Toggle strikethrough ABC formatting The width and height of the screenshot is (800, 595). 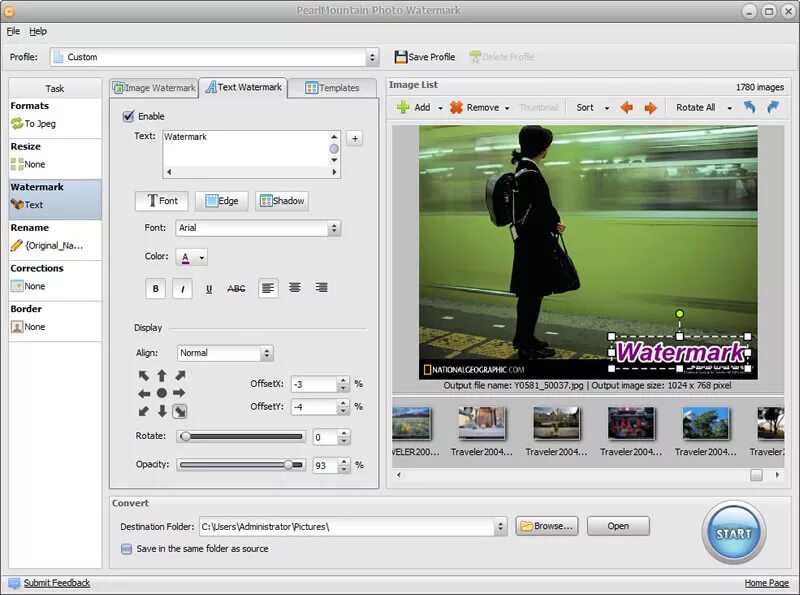coord(236,289)
